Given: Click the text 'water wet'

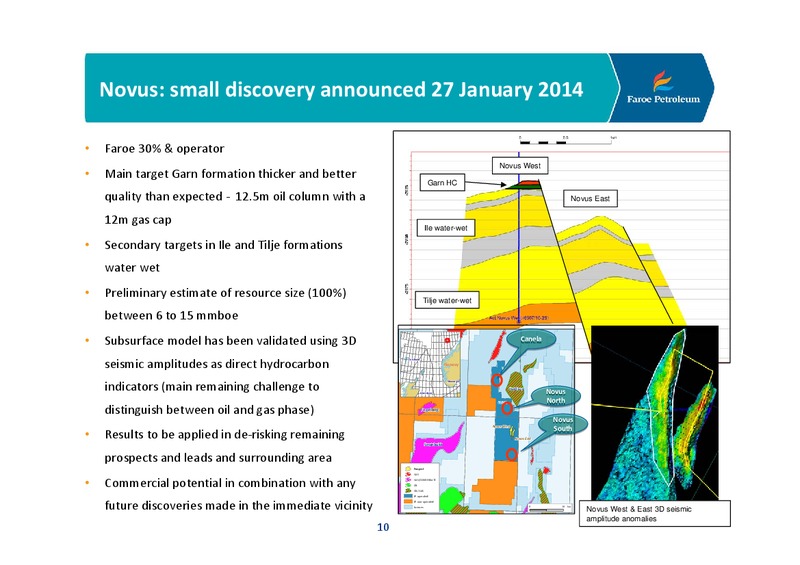Looking at the screenshot, I should pyautogui.click(x=132, y=268).
